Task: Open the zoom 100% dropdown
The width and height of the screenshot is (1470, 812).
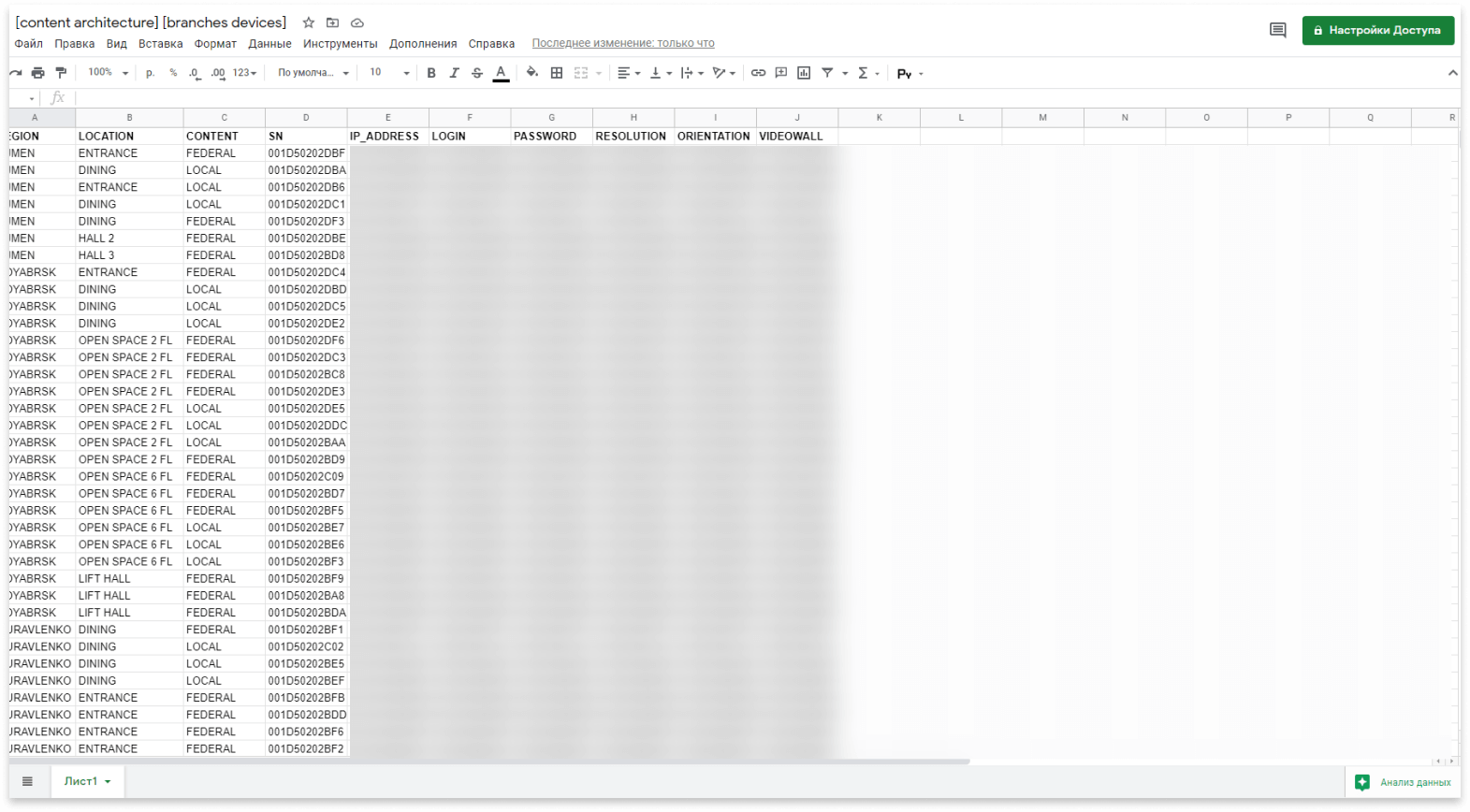Action: click(108, 73)
